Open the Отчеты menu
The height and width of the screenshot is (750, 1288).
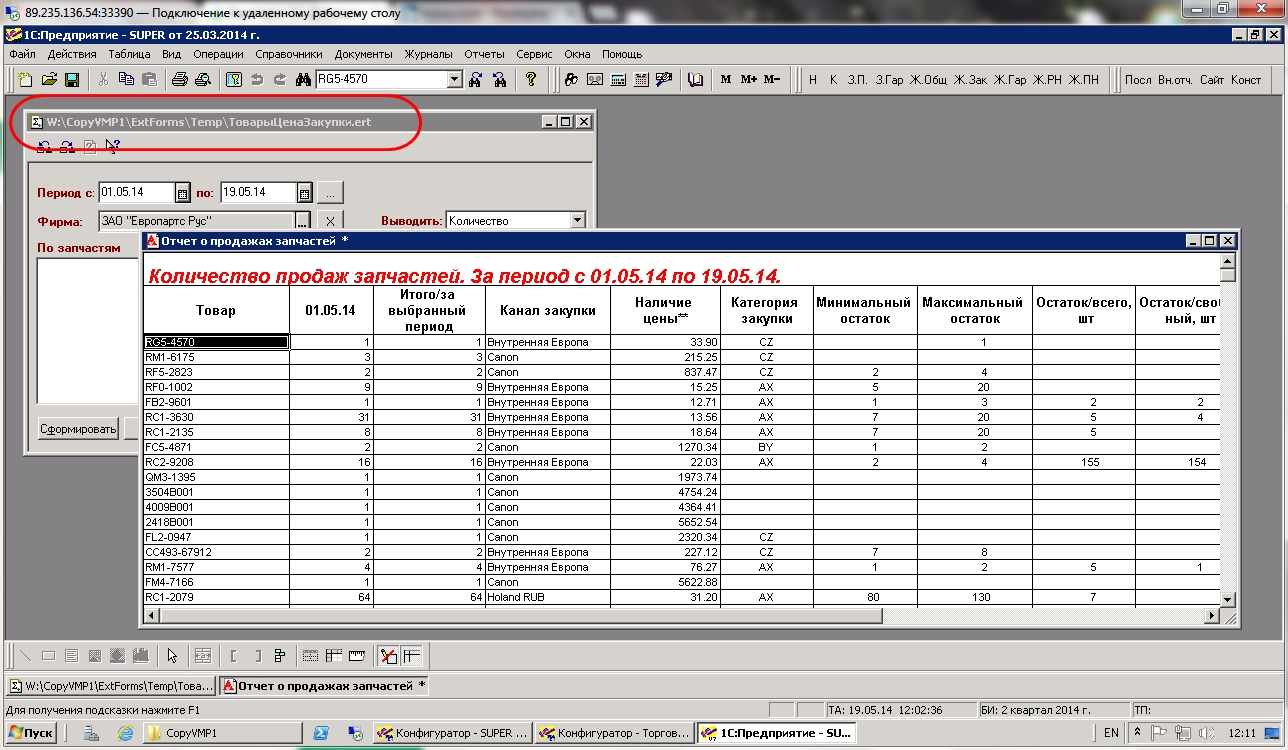(484, 54)
